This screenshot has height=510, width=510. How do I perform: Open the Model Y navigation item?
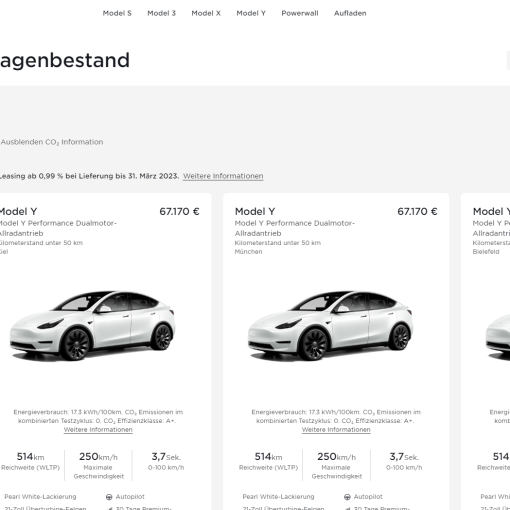click(x=251, y=13)
